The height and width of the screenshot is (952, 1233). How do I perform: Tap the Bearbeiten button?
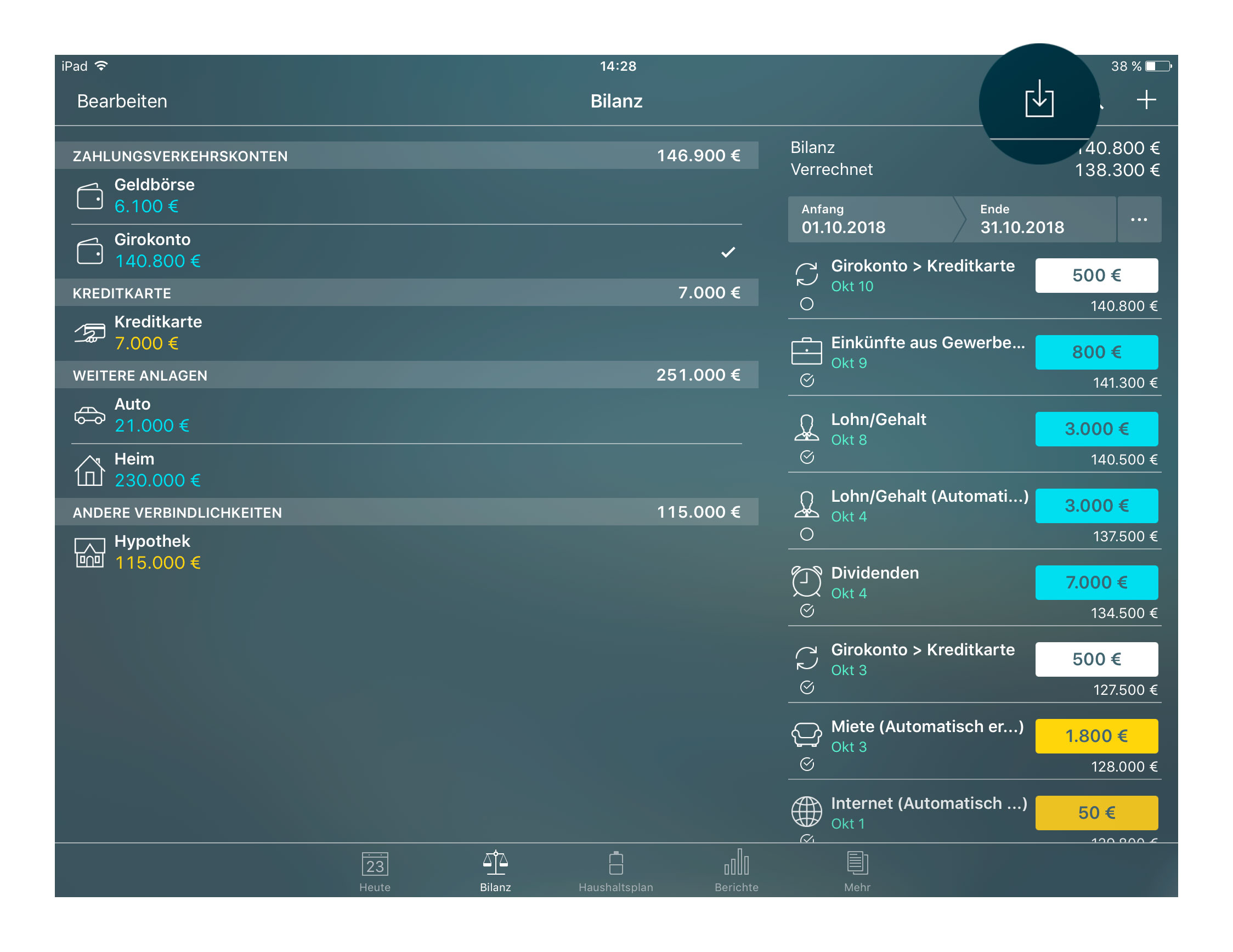tap(122, 101)
